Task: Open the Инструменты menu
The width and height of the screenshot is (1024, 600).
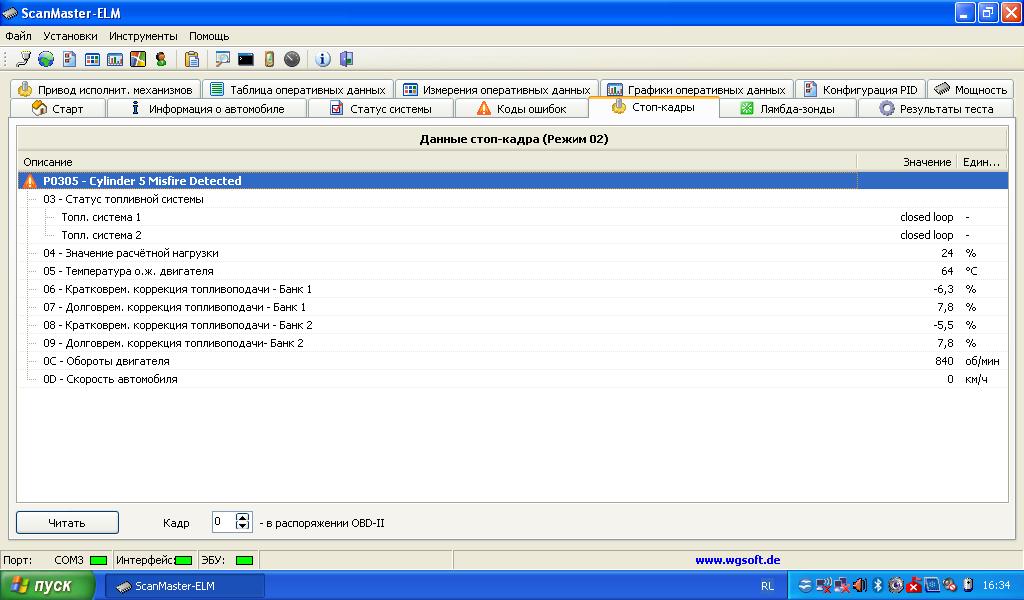Action: point(143,36)
